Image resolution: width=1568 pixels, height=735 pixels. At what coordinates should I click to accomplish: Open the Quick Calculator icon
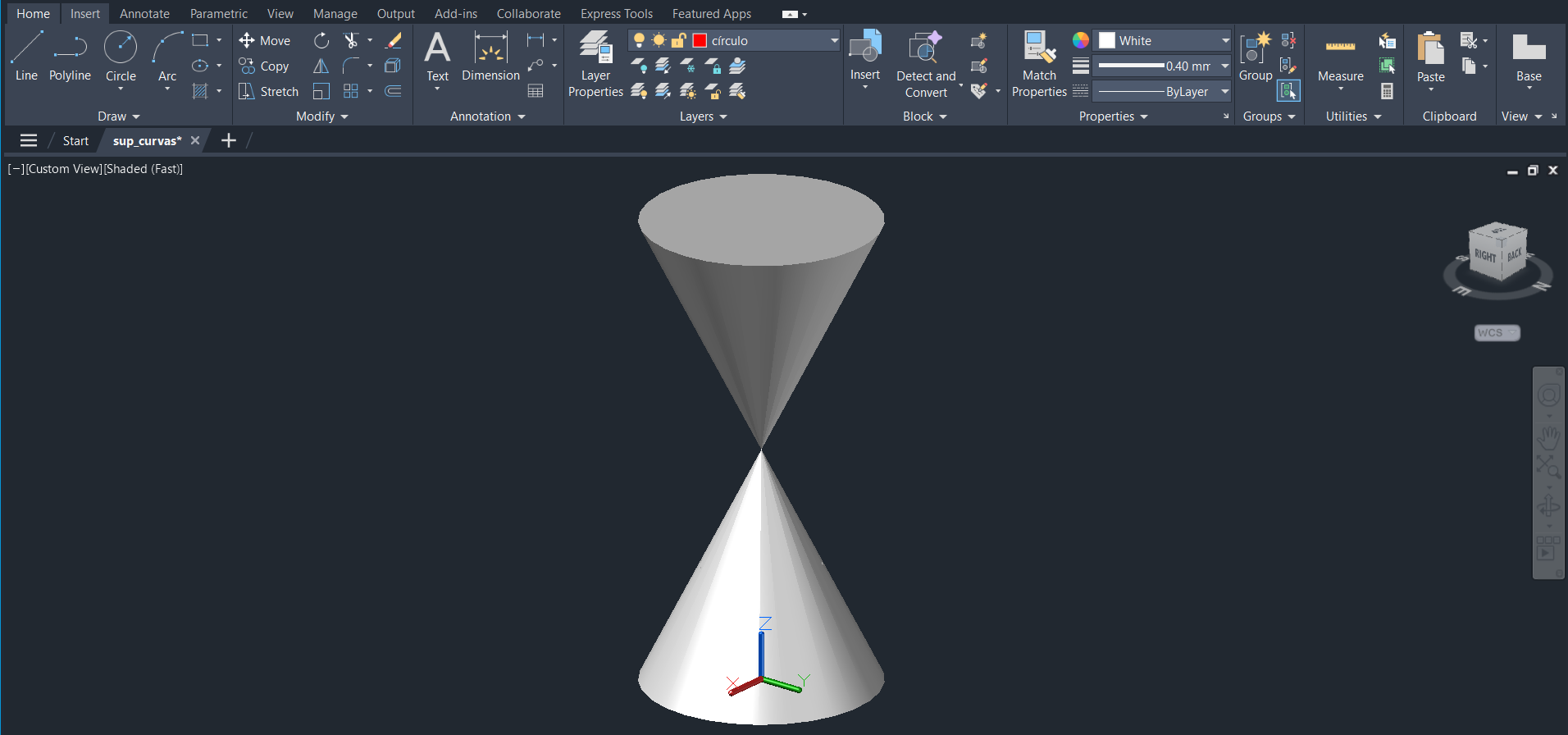[1388, 91]
